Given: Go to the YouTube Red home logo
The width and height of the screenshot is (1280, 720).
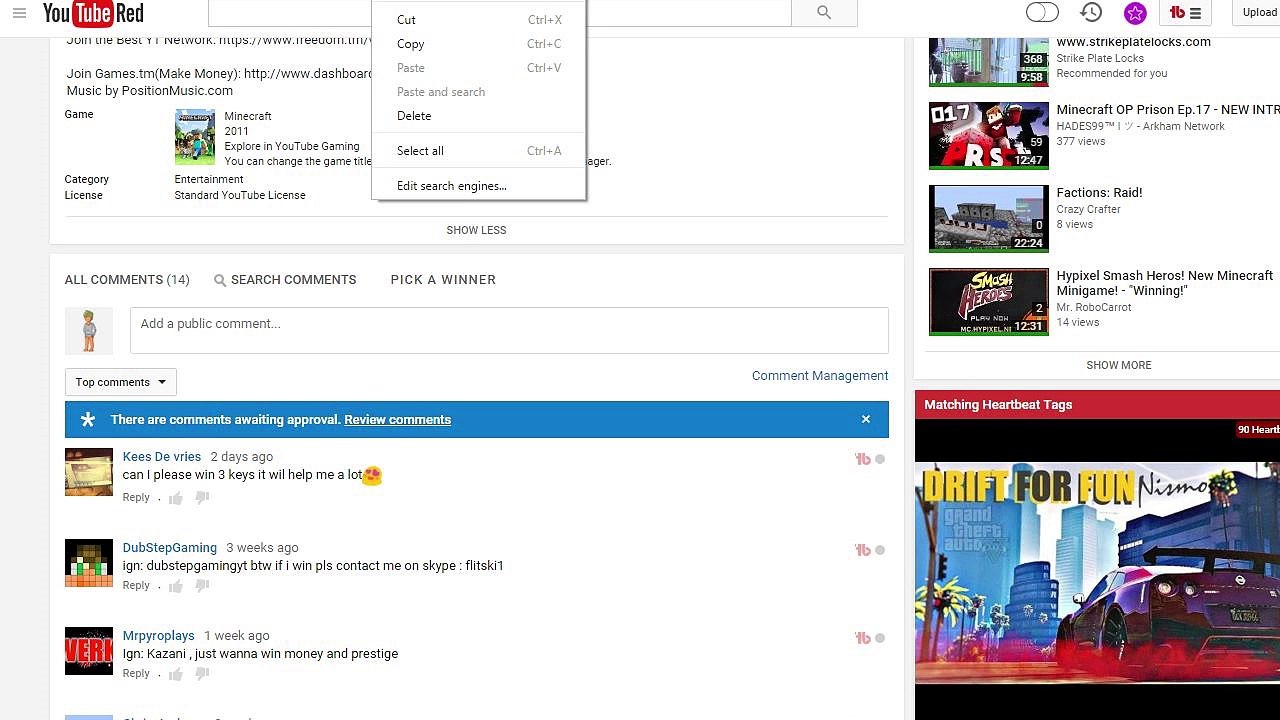Looking at the screenshot, I should [x=93, y=13].
